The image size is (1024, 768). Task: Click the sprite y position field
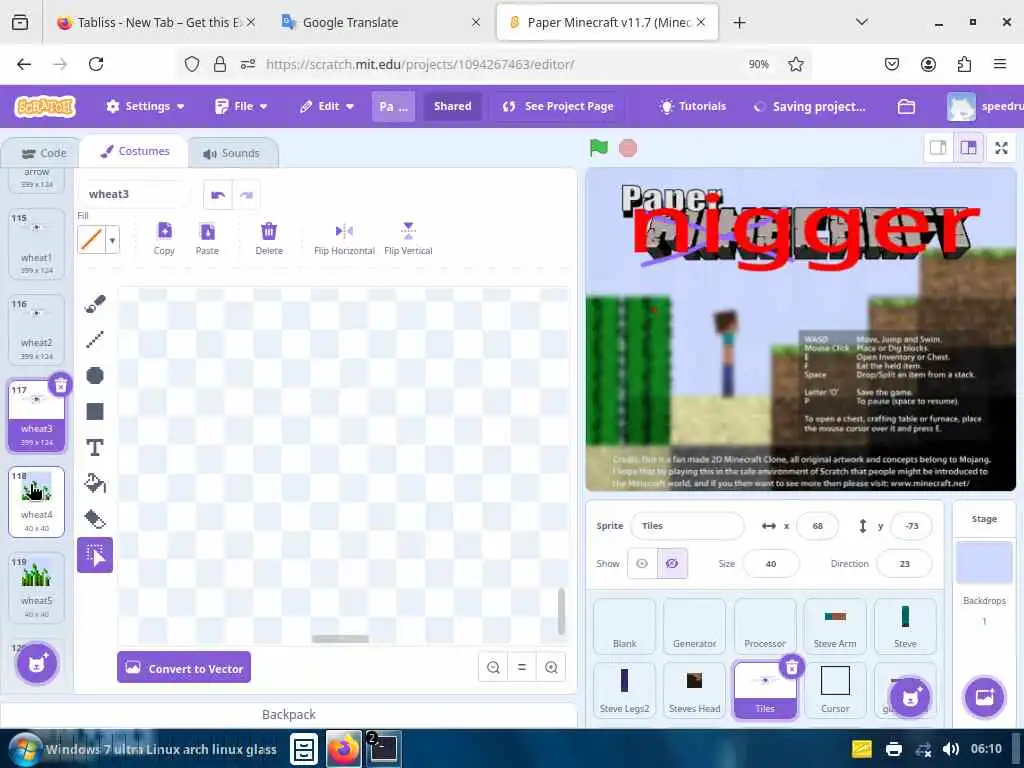point(912,526)
